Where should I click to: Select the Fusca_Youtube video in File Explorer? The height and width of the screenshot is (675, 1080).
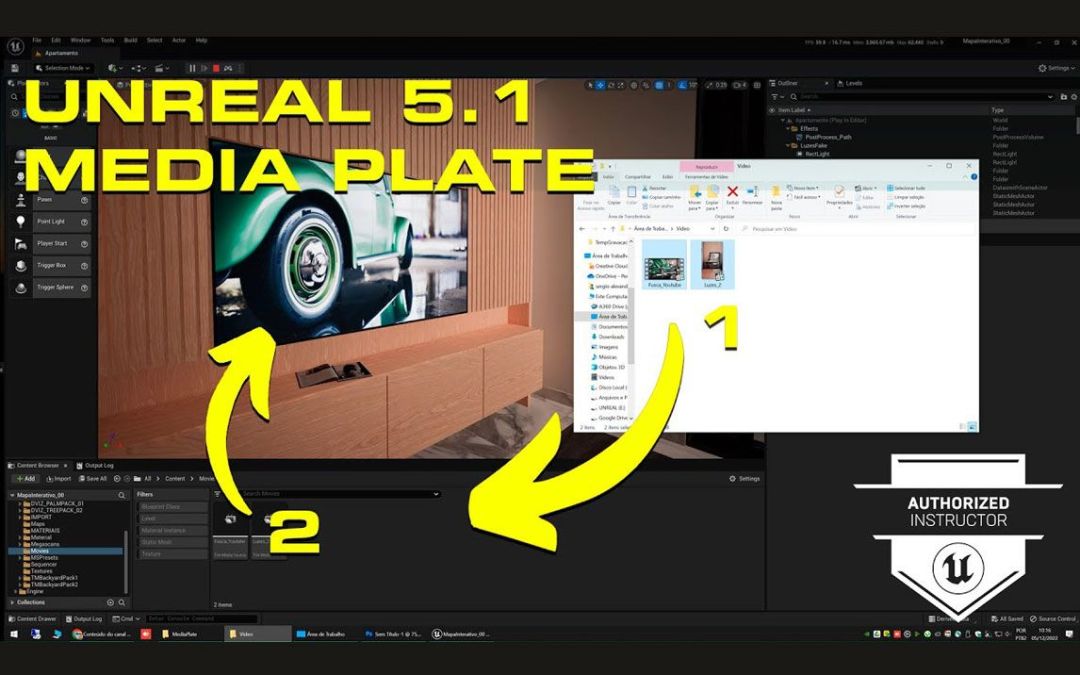tap(664, 264)
